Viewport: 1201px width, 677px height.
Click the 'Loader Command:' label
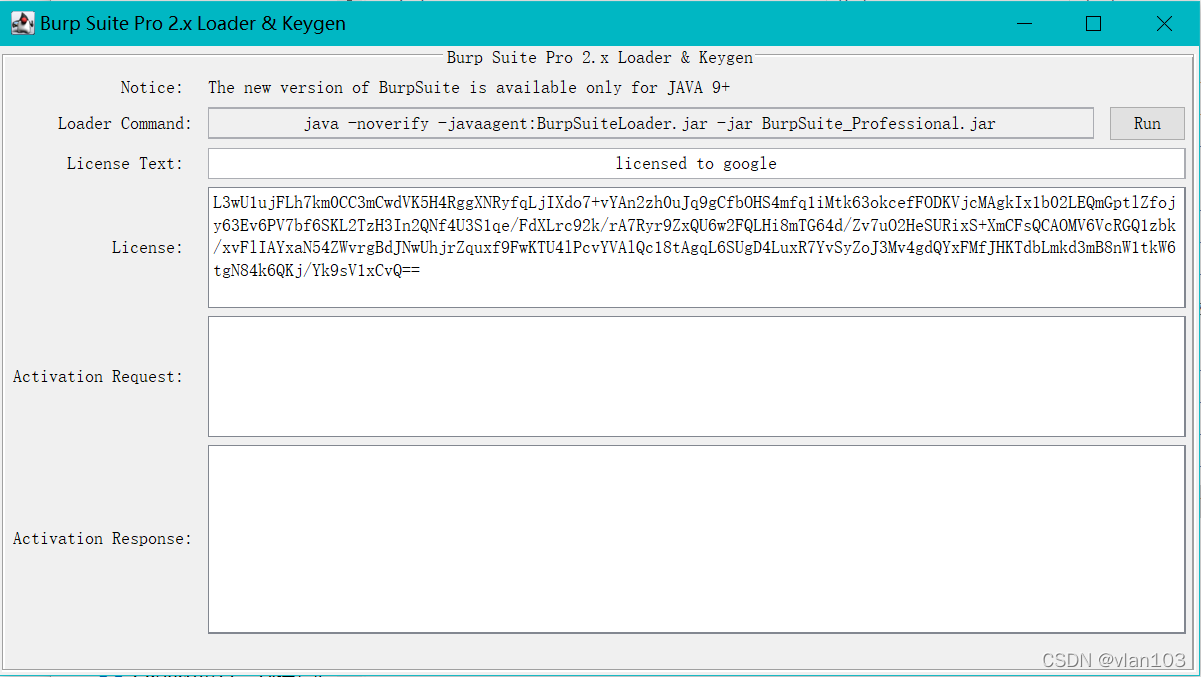tap(124, 124)
